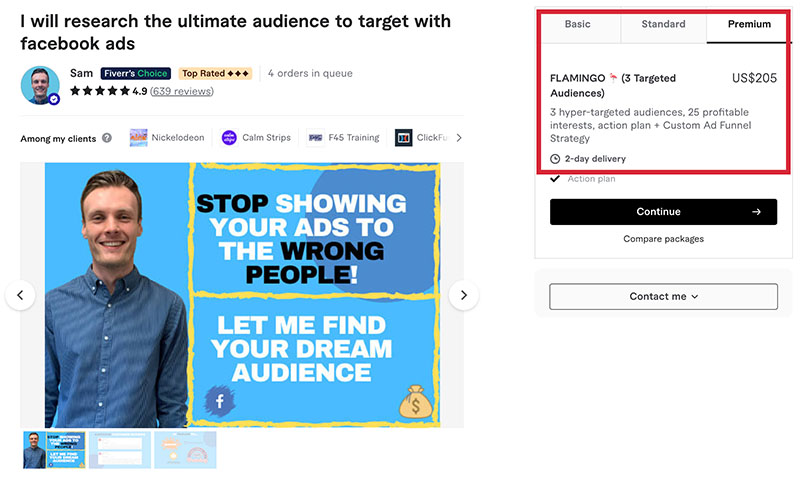Click the help icon beside Among my clients

[x=107, y=138]
